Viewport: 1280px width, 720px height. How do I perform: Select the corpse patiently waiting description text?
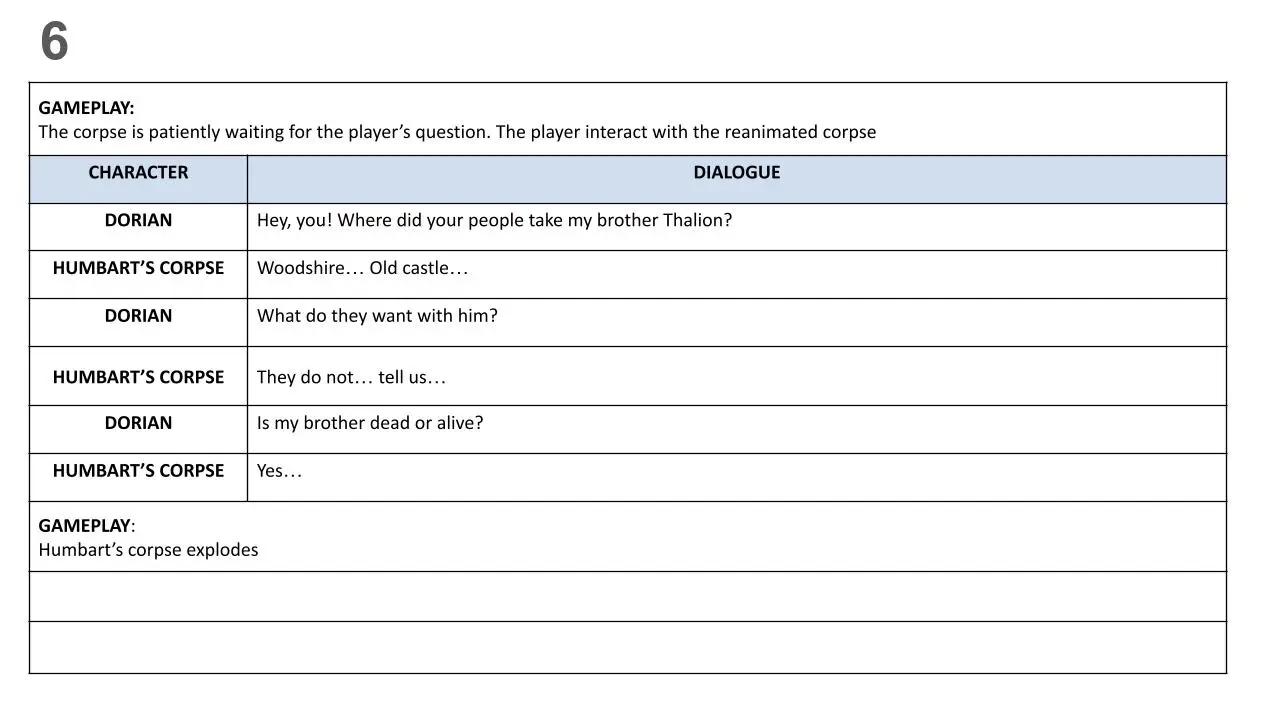click(457, 132)
